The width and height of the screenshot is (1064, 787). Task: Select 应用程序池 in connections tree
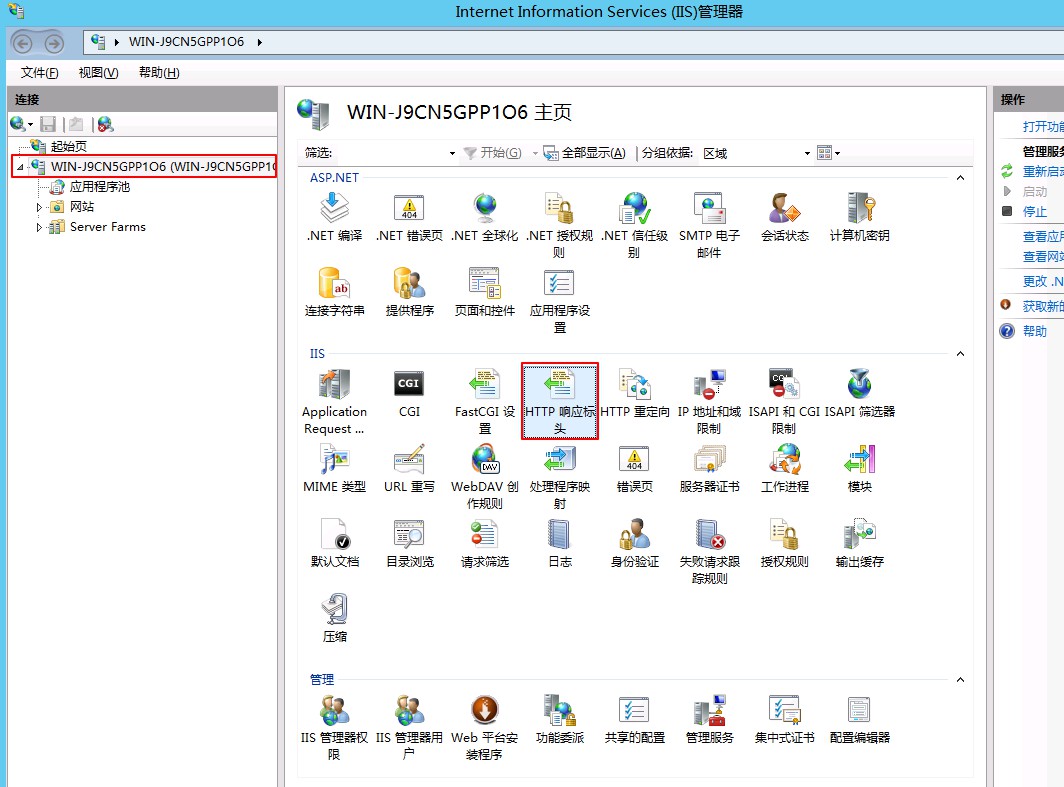point(99,187)
